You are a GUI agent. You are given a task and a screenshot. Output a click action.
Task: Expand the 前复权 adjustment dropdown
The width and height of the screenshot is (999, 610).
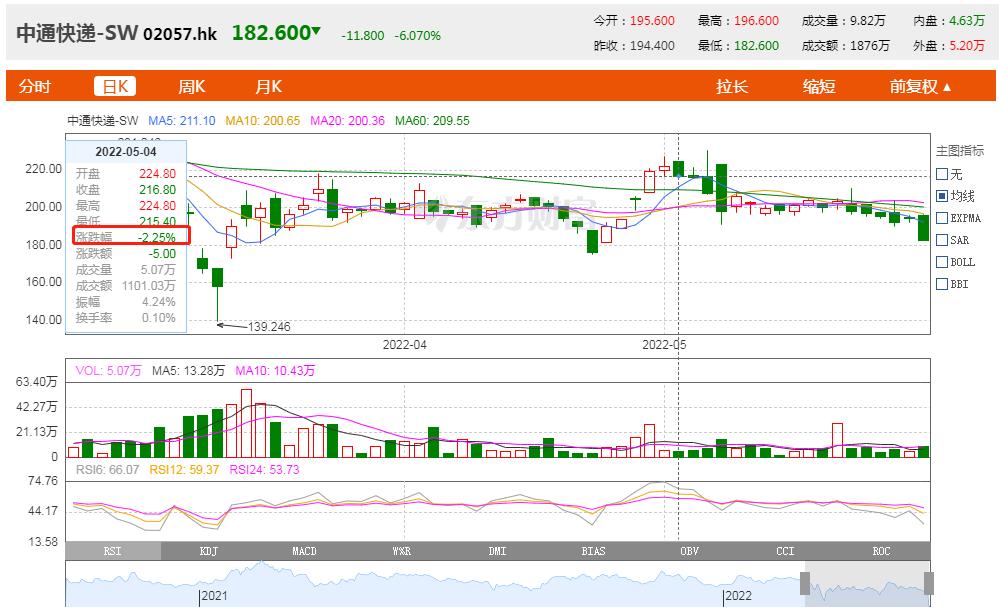(x=920, y=86)
